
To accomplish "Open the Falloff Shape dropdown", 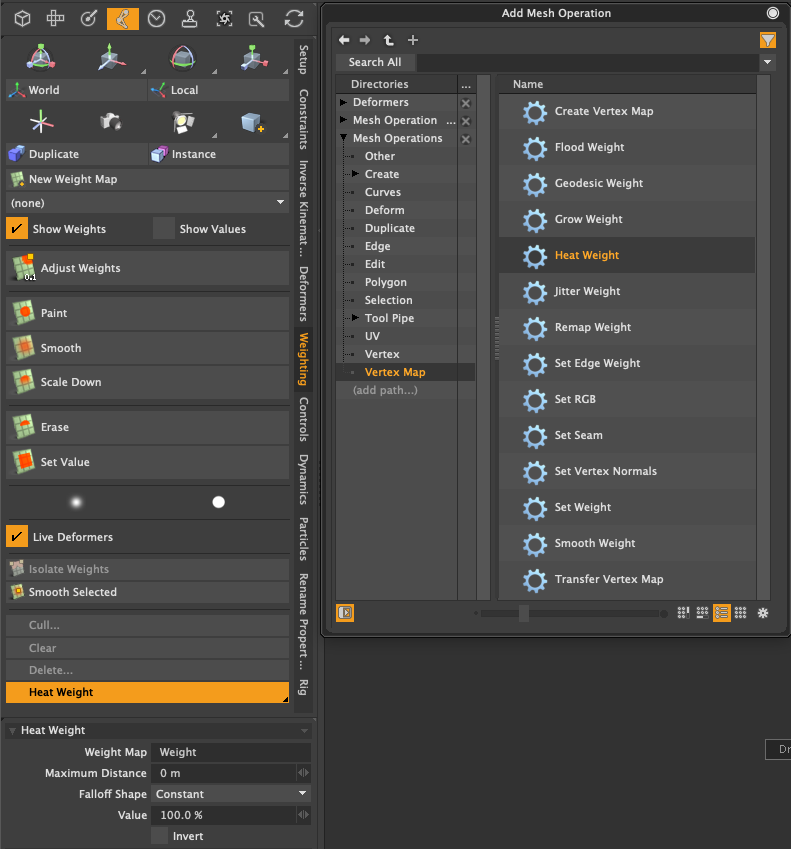I will 231,794.
